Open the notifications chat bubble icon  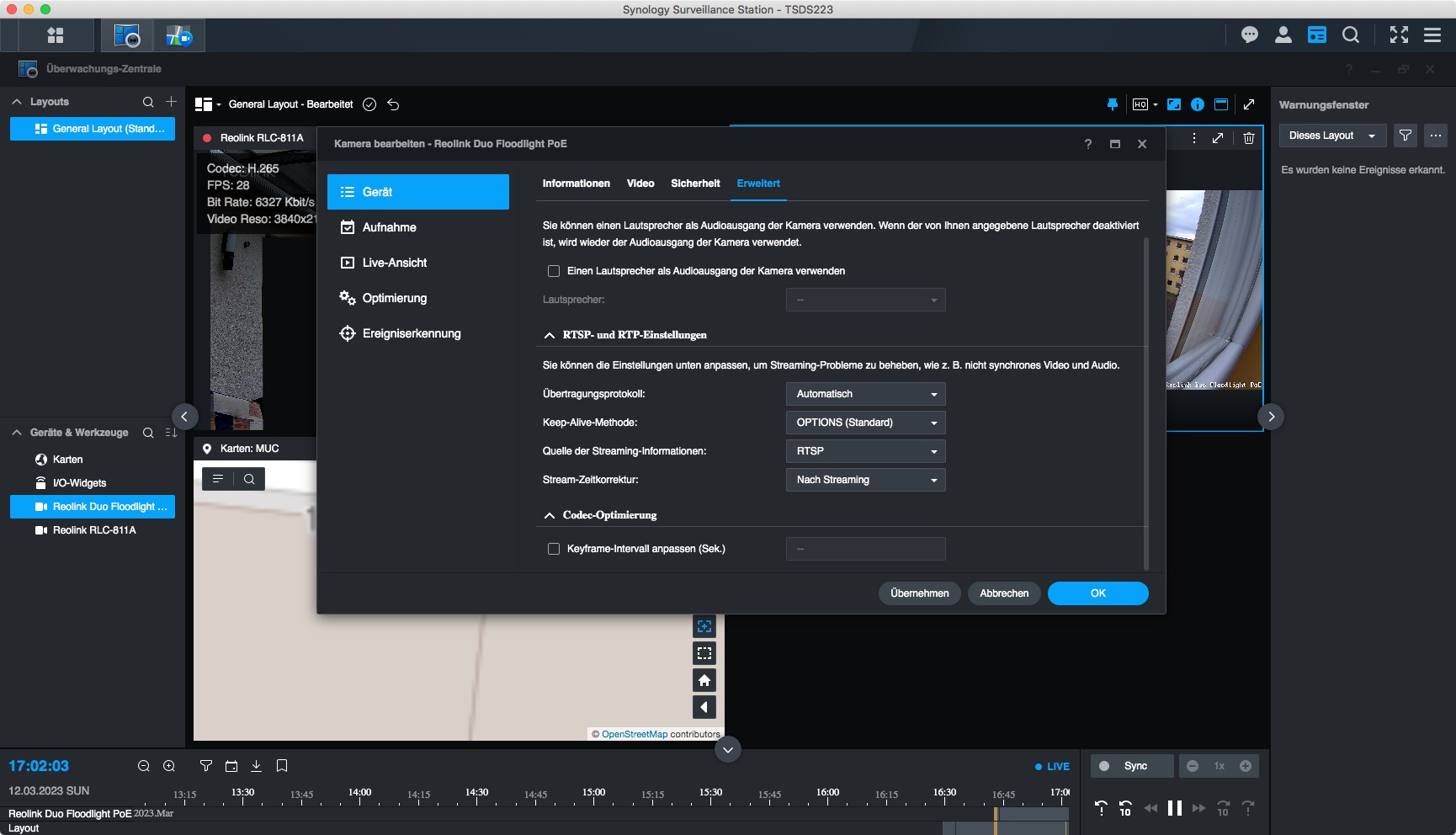point(1249,35)
